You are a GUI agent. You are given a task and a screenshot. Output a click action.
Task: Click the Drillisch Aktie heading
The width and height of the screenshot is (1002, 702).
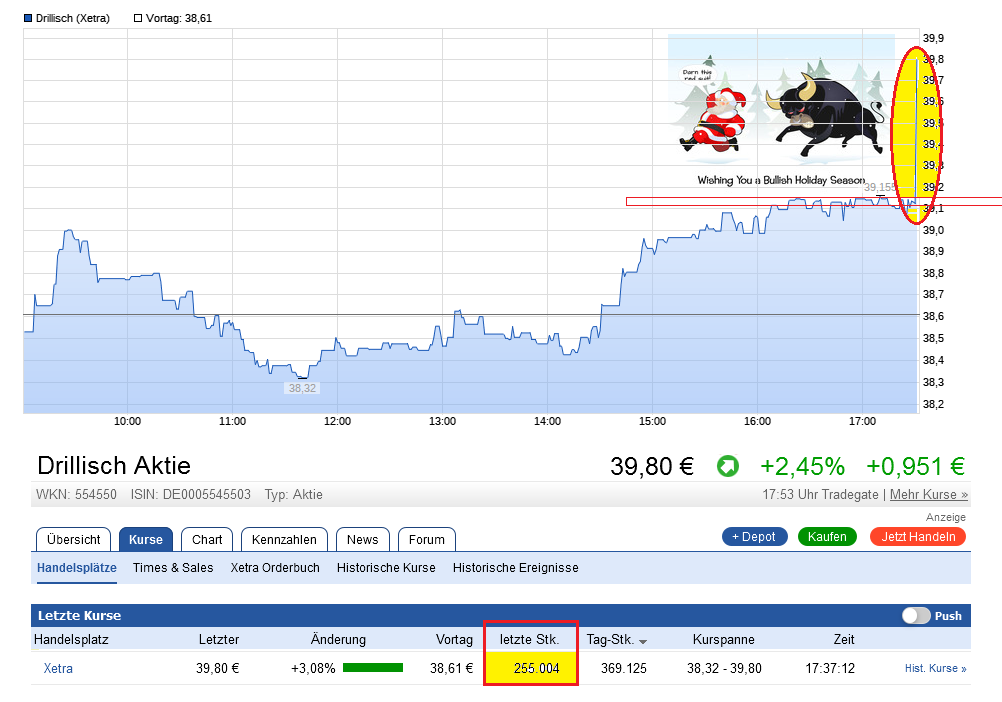(x=114, y=466)
